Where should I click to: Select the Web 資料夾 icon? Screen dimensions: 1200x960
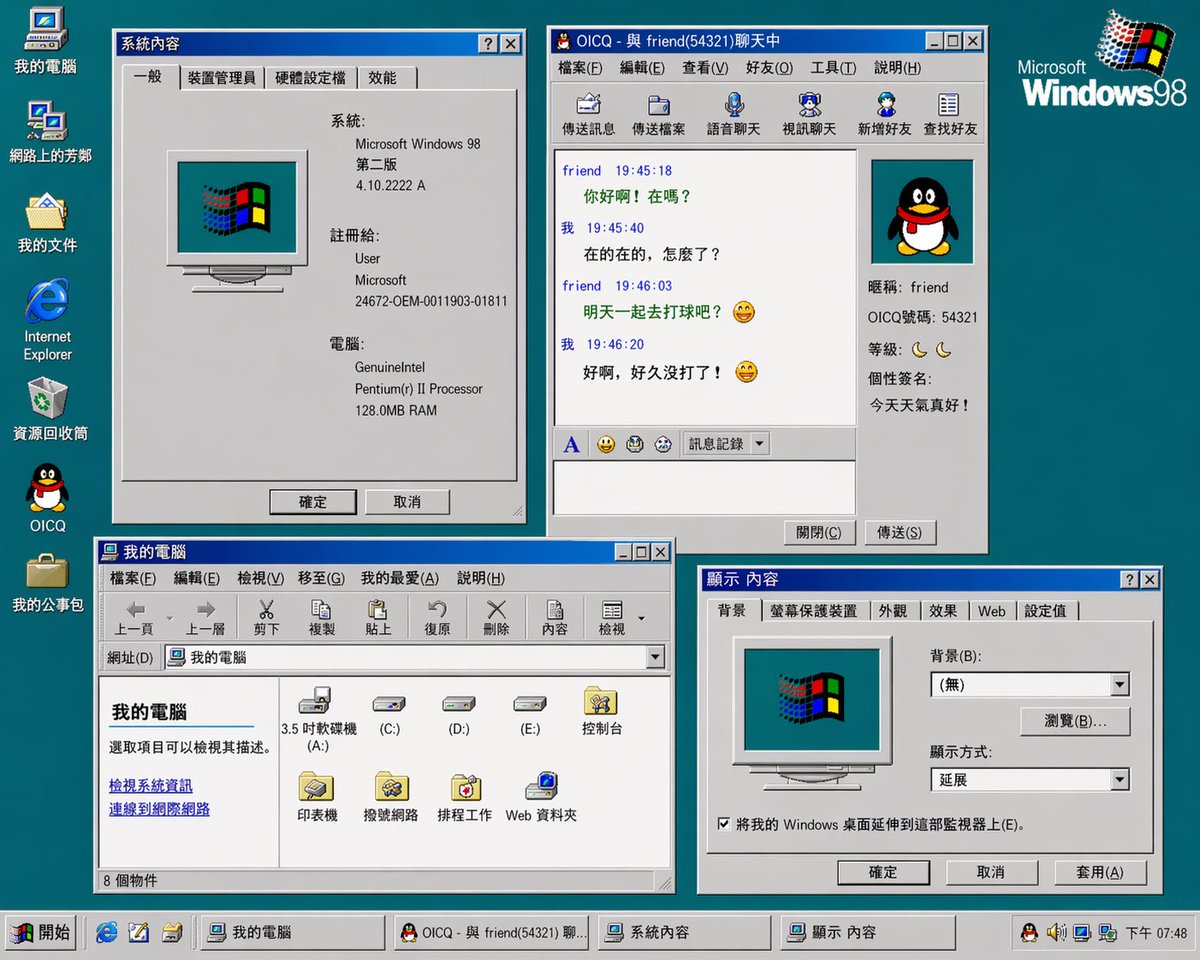(x=541, y=797)
